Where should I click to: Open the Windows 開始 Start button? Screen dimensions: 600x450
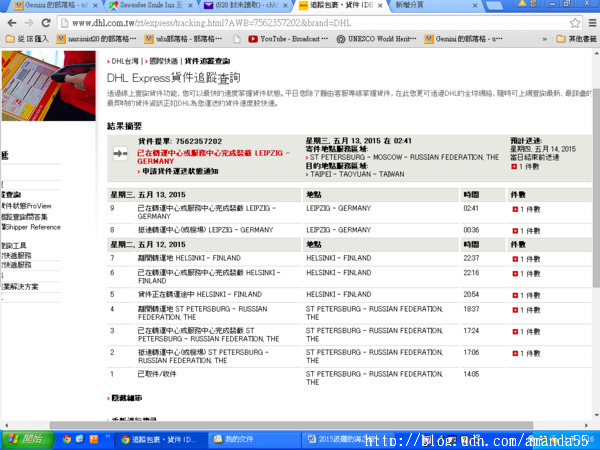[x=27, y=439]
